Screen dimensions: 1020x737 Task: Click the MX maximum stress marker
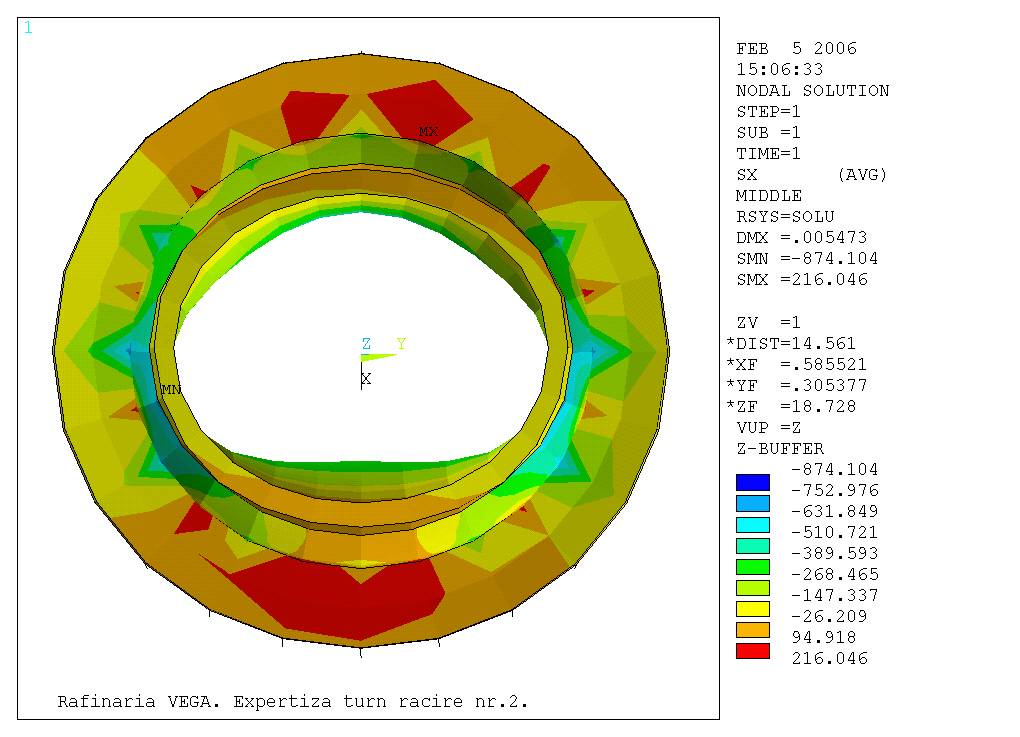click(x=428, y=132)
